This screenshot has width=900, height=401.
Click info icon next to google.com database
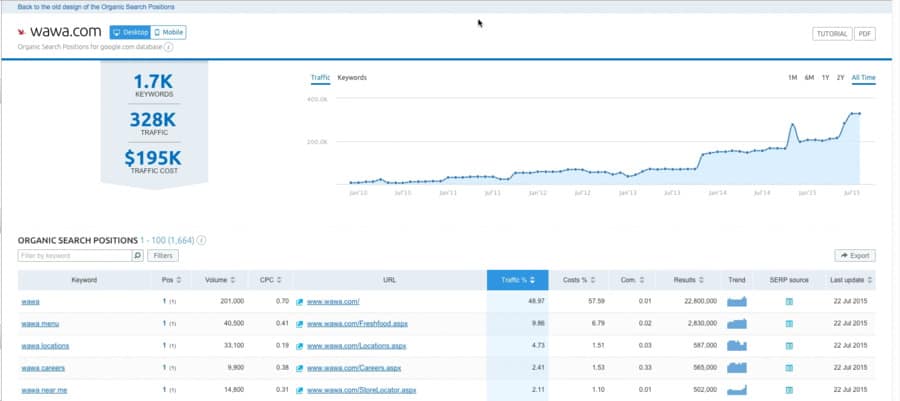tap(168, 47)
